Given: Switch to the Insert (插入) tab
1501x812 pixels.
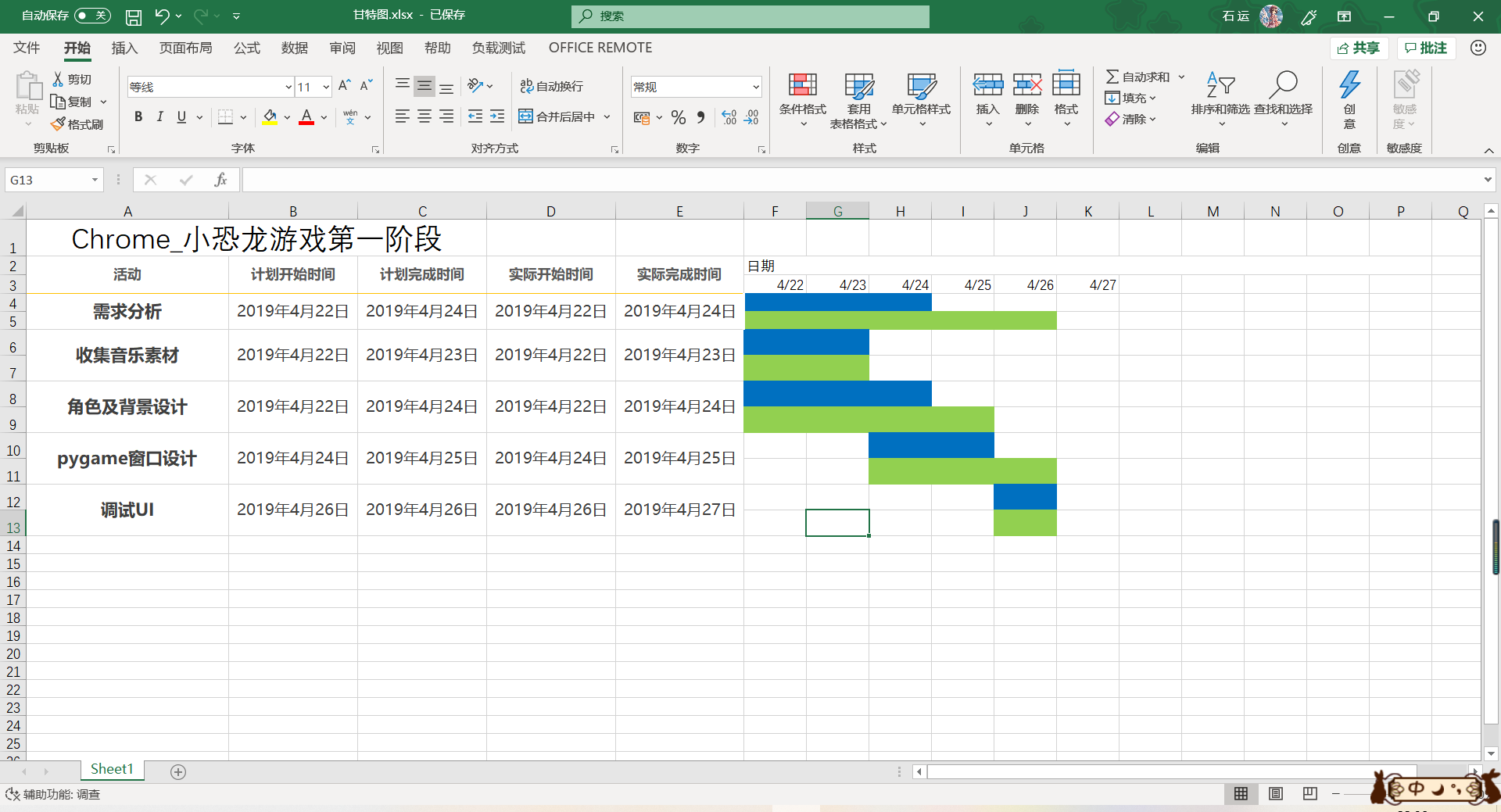Looking at the screenshot, I should pyautogui.click(x=124, y=48).
